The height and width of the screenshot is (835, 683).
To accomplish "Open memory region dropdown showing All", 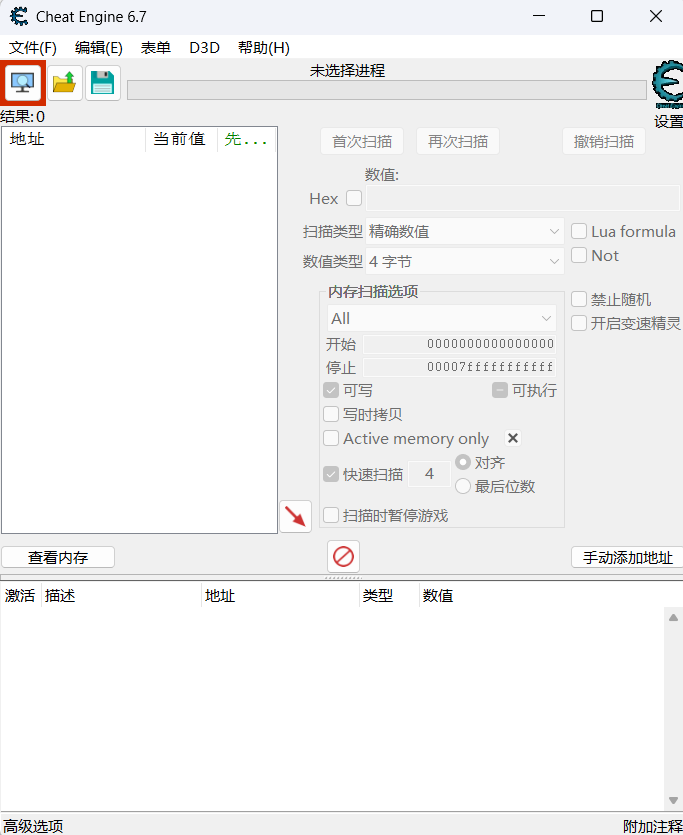I will tap(442, 318).
